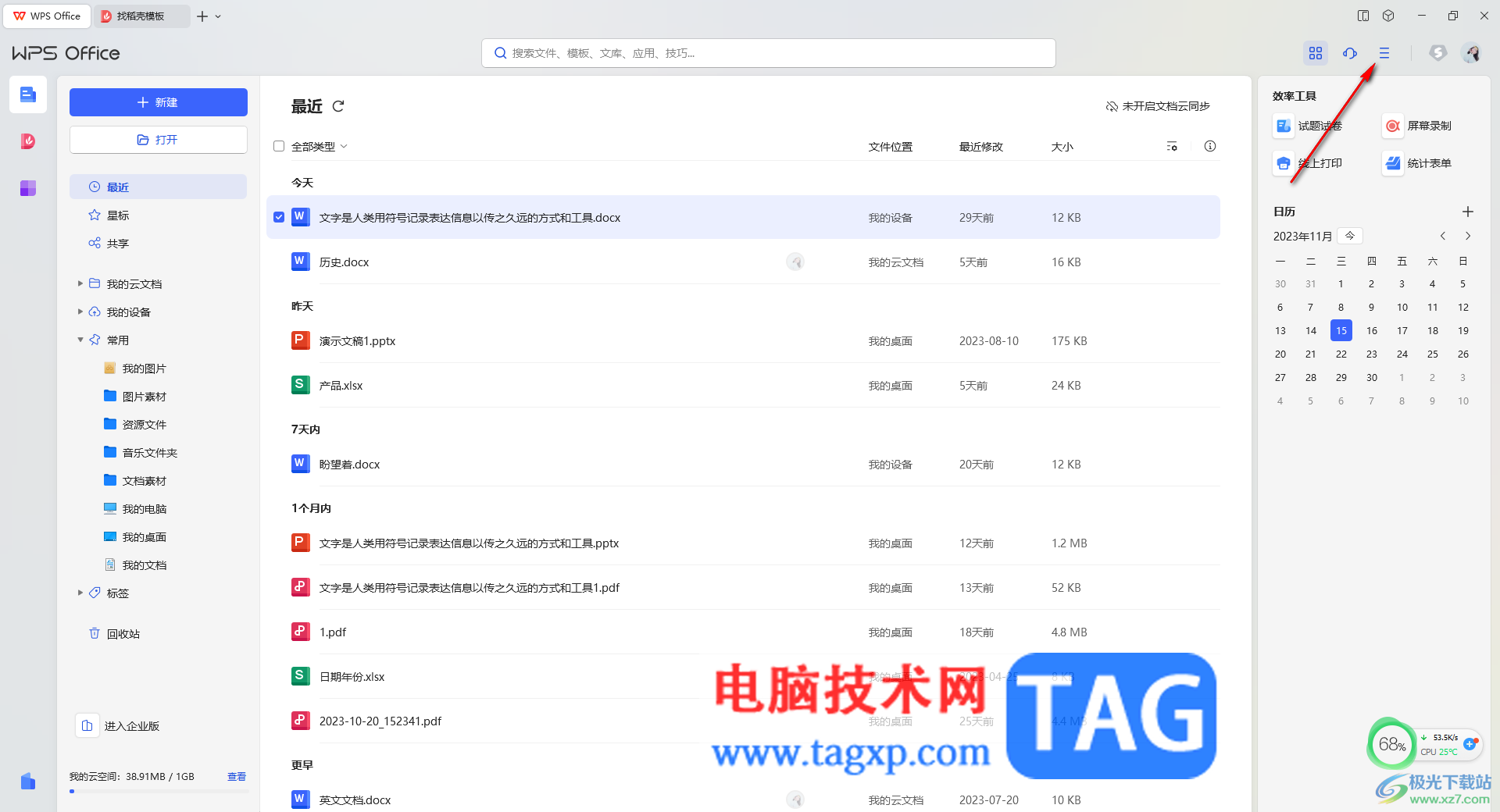Select 共享 in the sidebar
This screenshot has width=1500, height=812.
pos(158,244)
